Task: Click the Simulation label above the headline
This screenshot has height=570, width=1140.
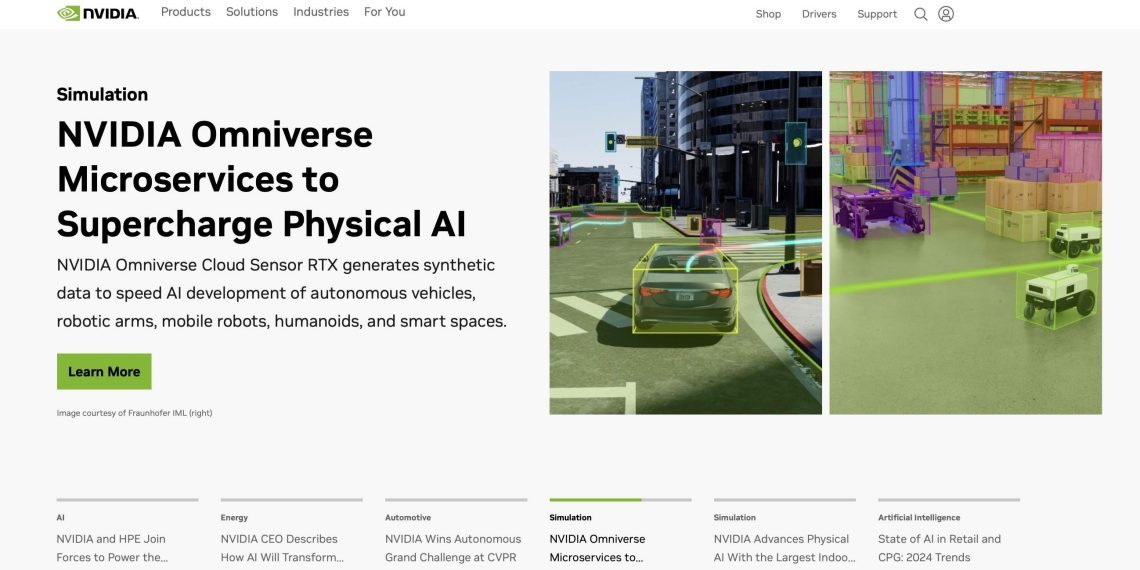Action: click(x=103, y=95)
